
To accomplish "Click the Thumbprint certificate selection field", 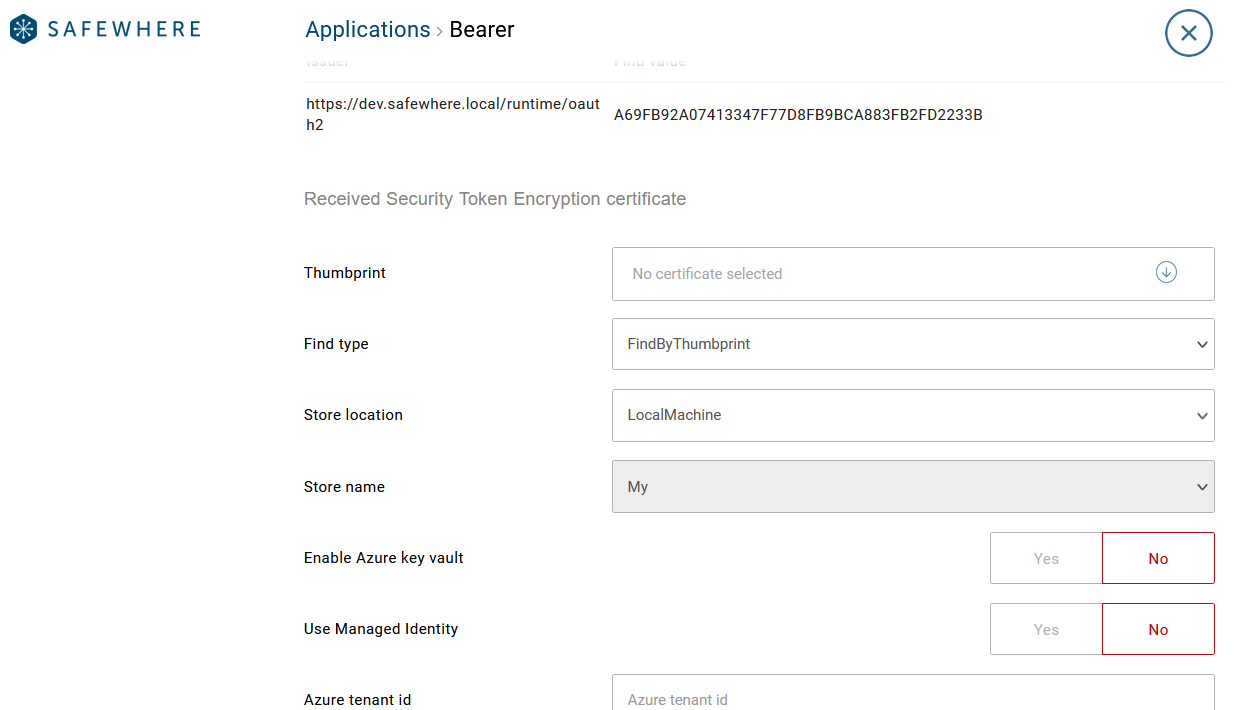I will pyautogui.click(x=913, y=273).
